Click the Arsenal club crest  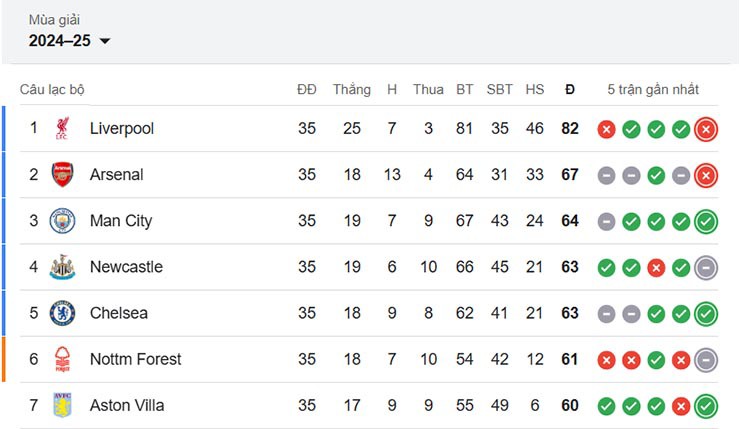62,175
